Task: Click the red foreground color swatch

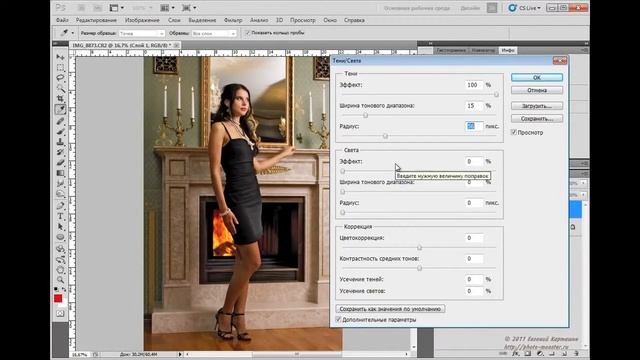Action: point(58,298)
